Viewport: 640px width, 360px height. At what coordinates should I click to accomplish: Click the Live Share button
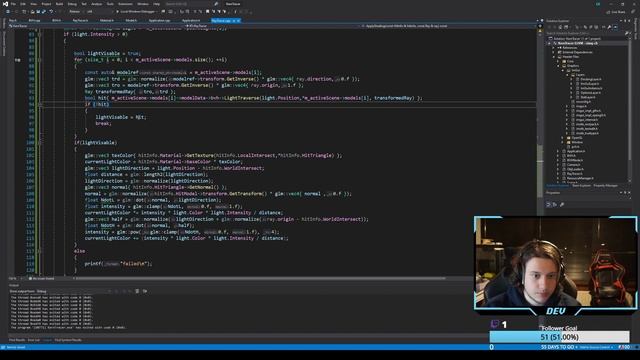pos(617,12)
